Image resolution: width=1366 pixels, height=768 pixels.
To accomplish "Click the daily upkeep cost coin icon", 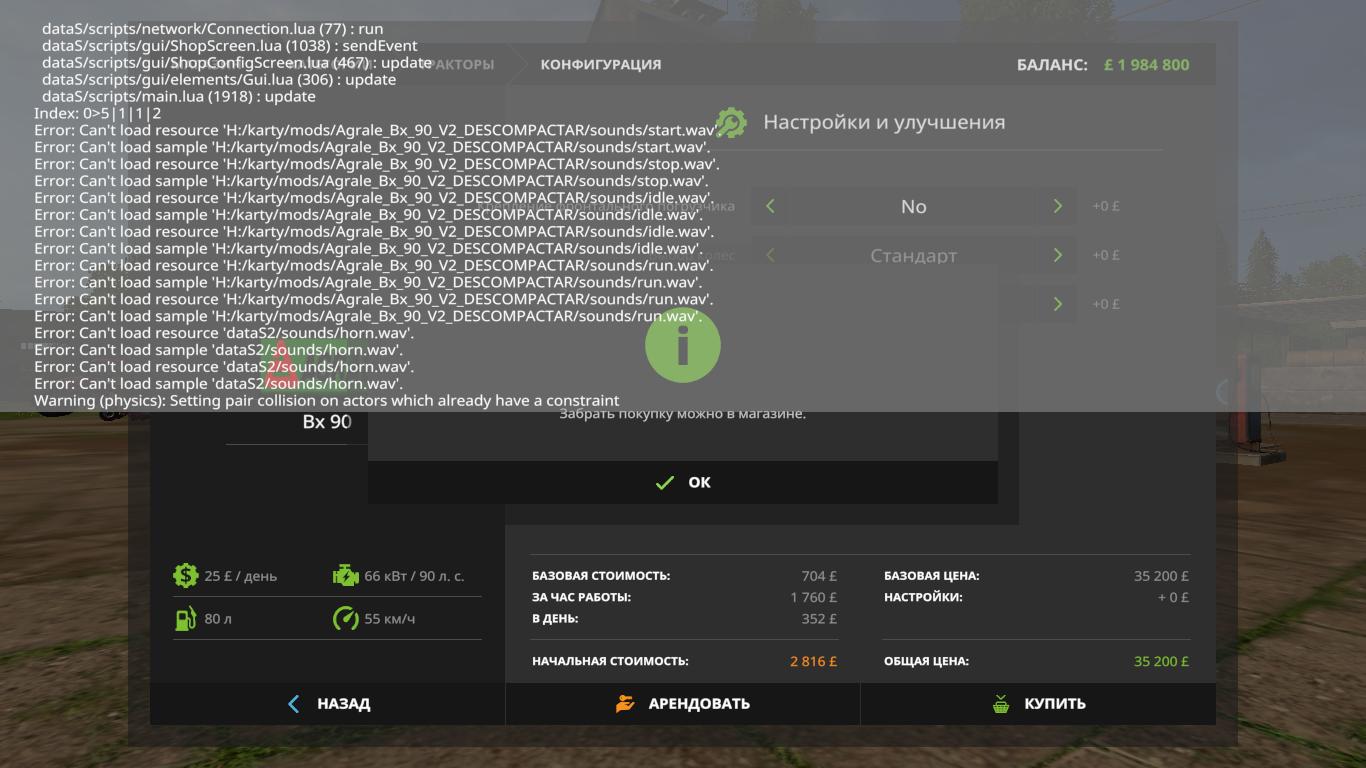I will point(185,575).
